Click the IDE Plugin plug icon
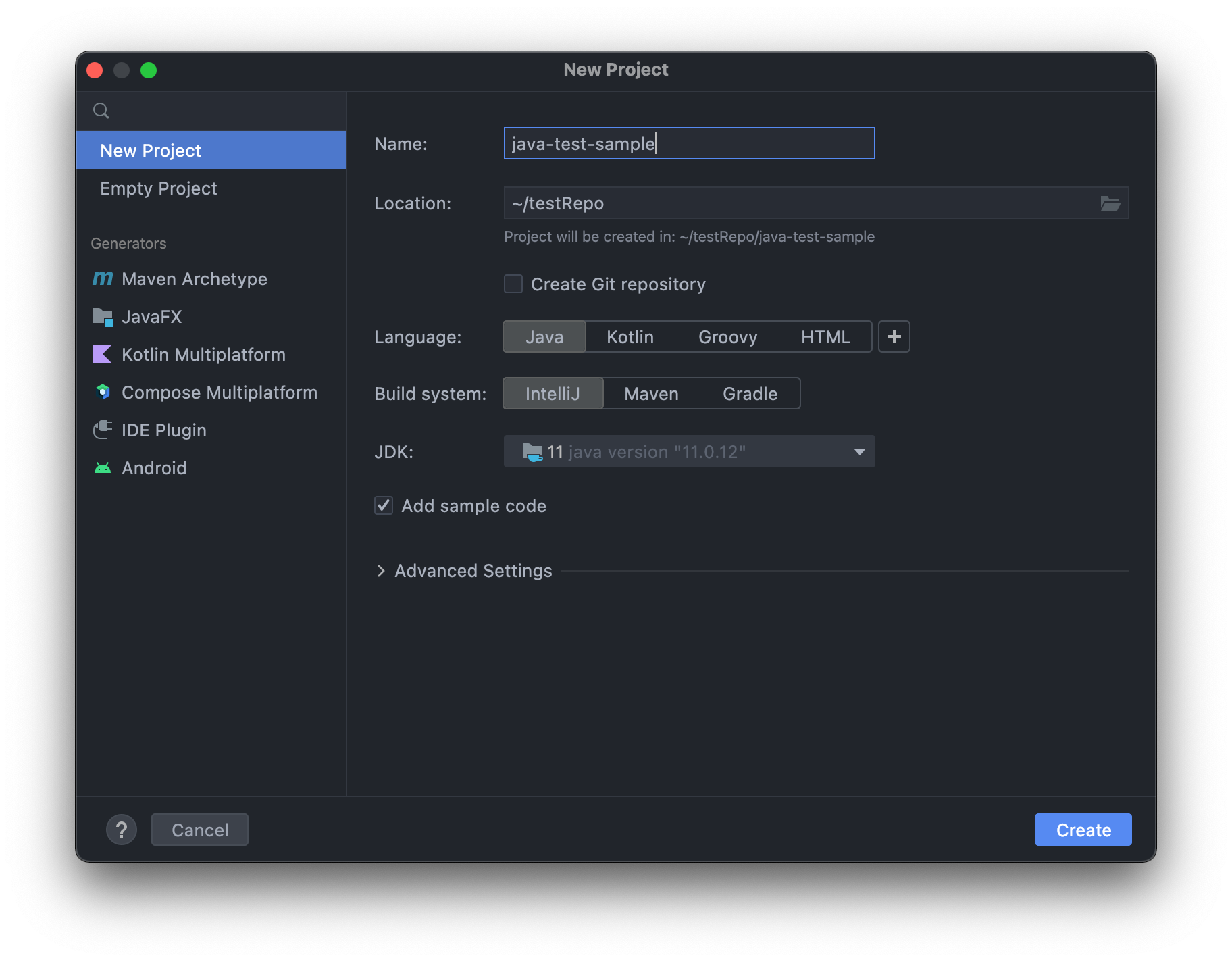The image size is (1232, 962). [103, 430]
